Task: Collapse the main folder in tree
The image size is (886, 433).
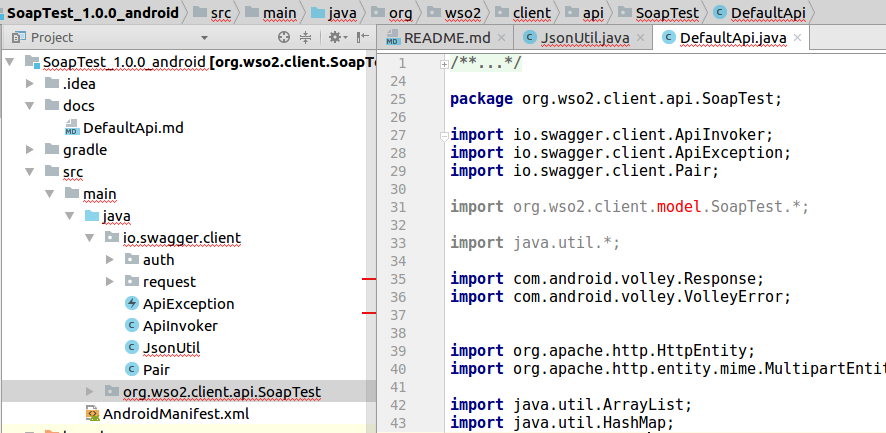Action: [x=50, y=194]
